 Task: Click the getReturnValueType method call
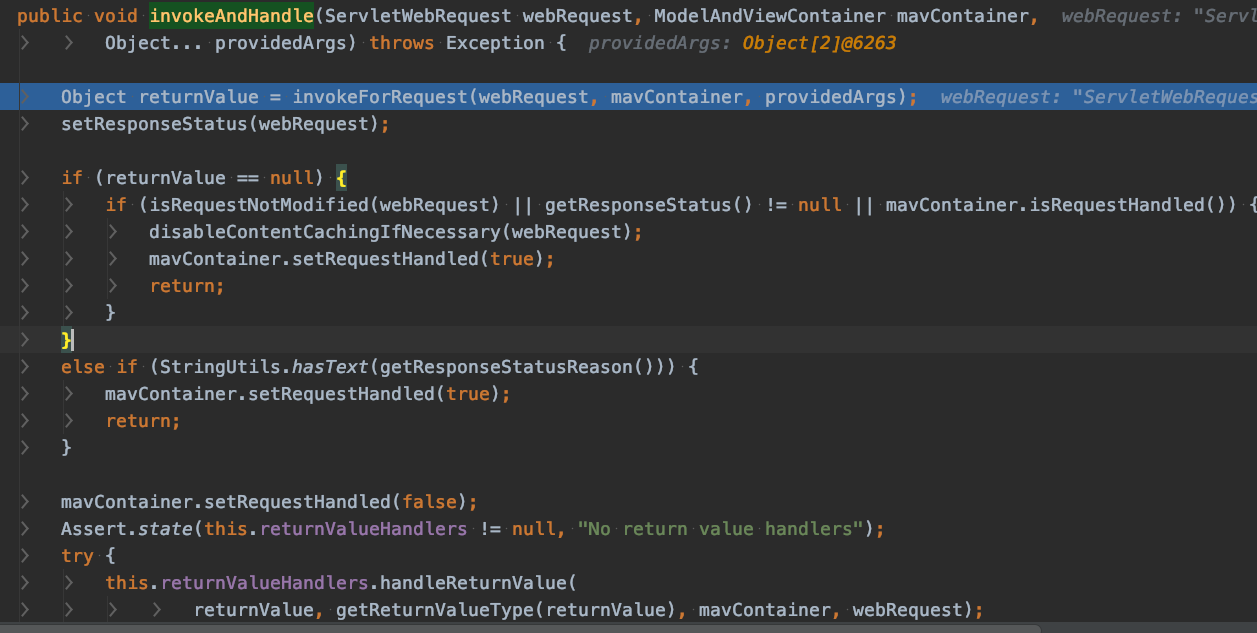[x=435, y=609]
